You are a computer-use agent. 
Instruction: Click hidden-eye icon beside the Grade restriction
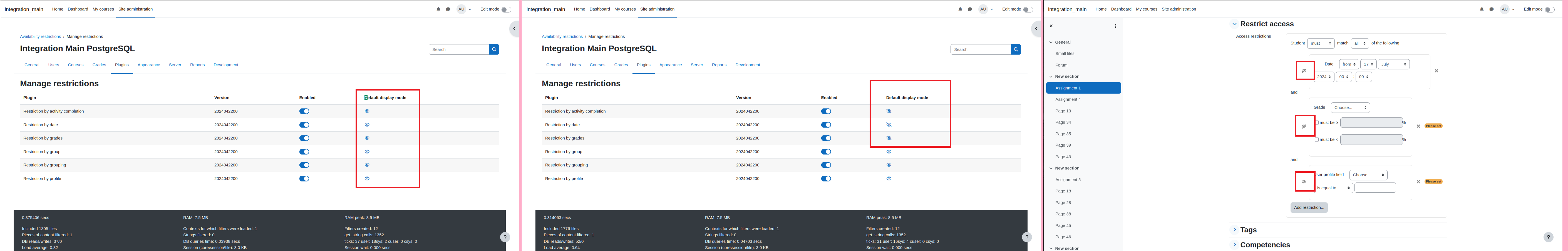[1304, 126]
